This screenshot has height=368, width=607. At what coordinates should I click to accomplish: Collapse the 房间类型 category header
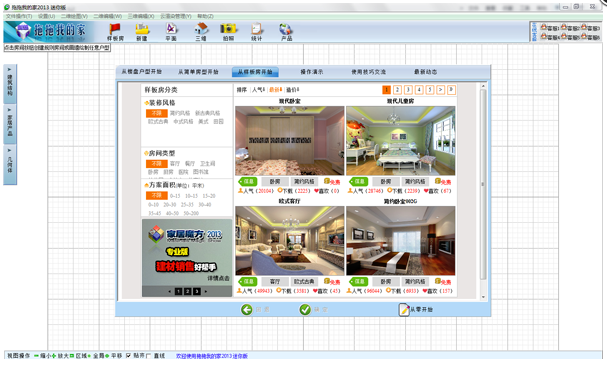pyautogui.click(x=160, y=153)
